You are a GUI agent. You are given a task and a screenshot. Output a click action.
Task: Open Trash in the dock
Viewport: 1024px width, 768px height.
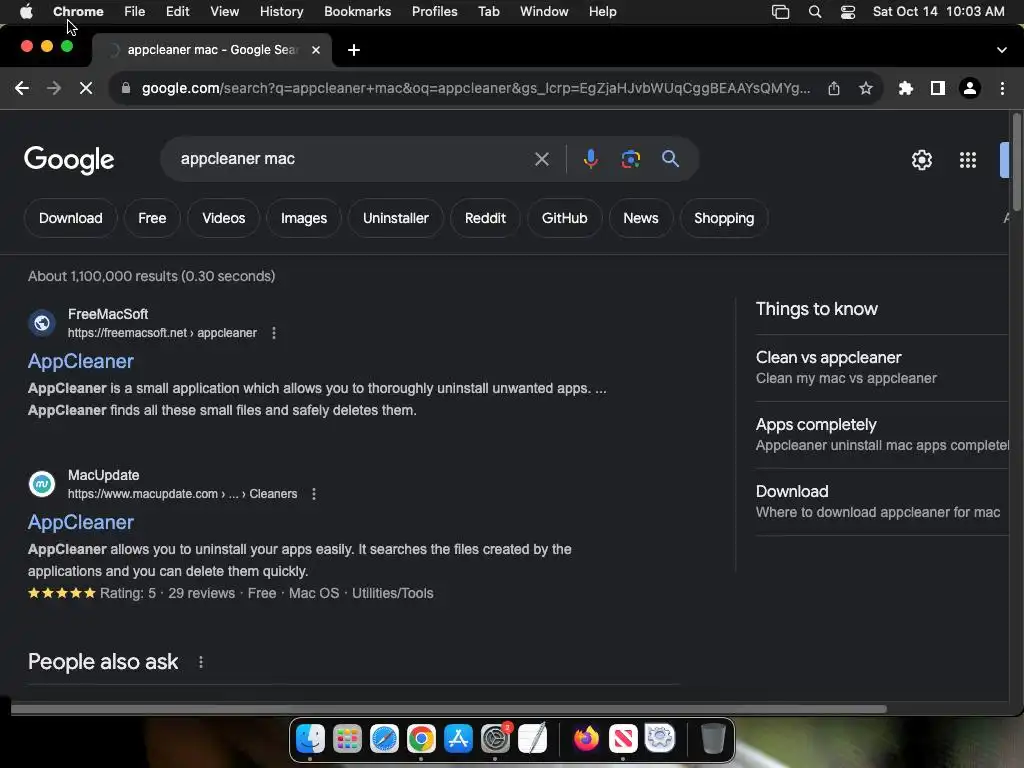click(x=712, y=739)
